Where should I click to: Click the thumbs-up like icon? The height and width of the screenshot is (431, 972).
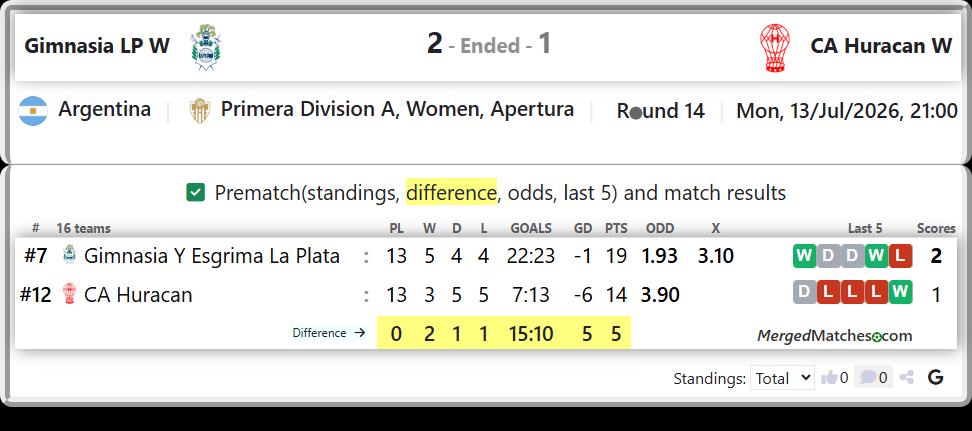(x=829, y=377)
